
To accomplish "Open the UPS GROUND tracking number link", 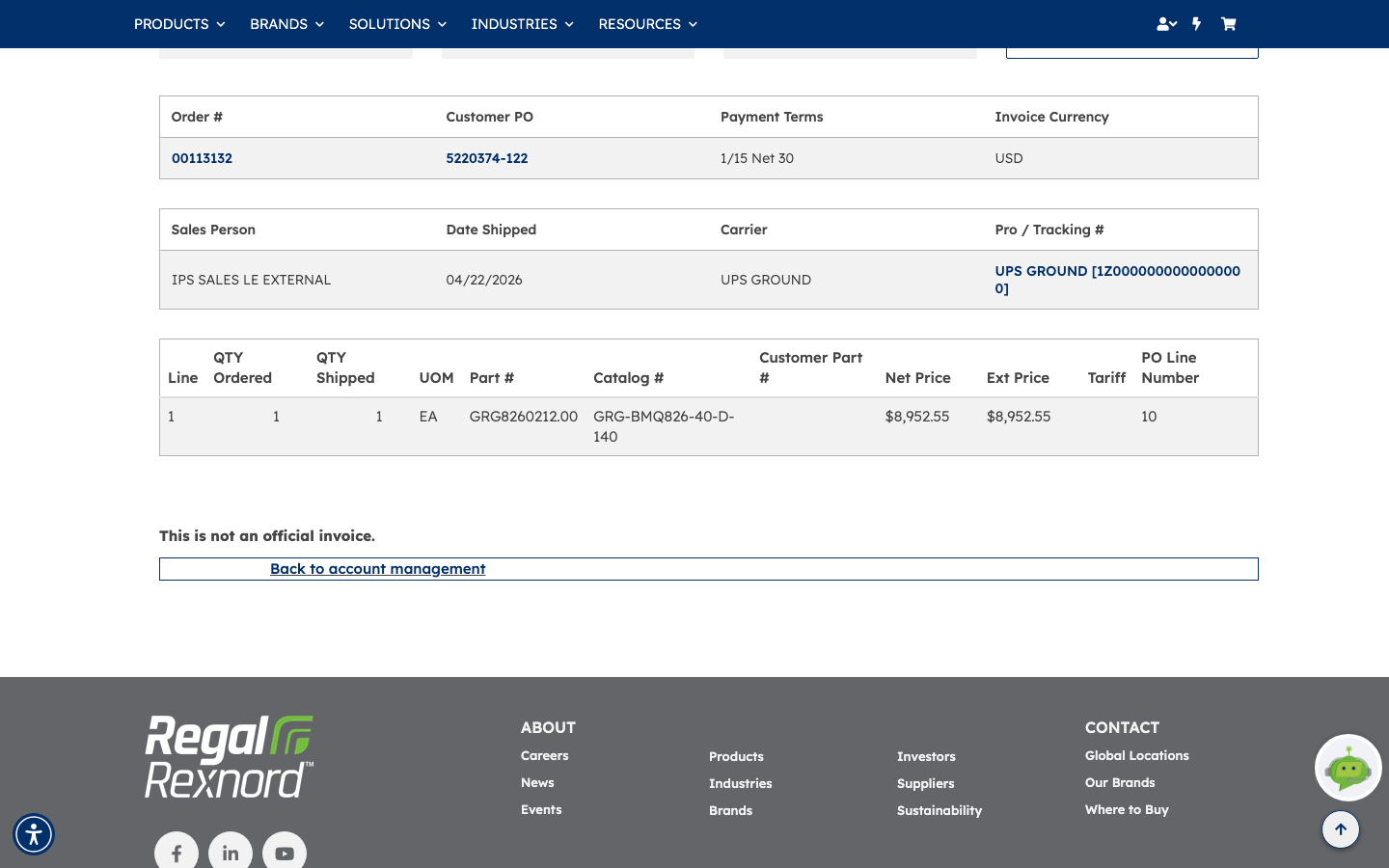I will [x=1118, y=280].
